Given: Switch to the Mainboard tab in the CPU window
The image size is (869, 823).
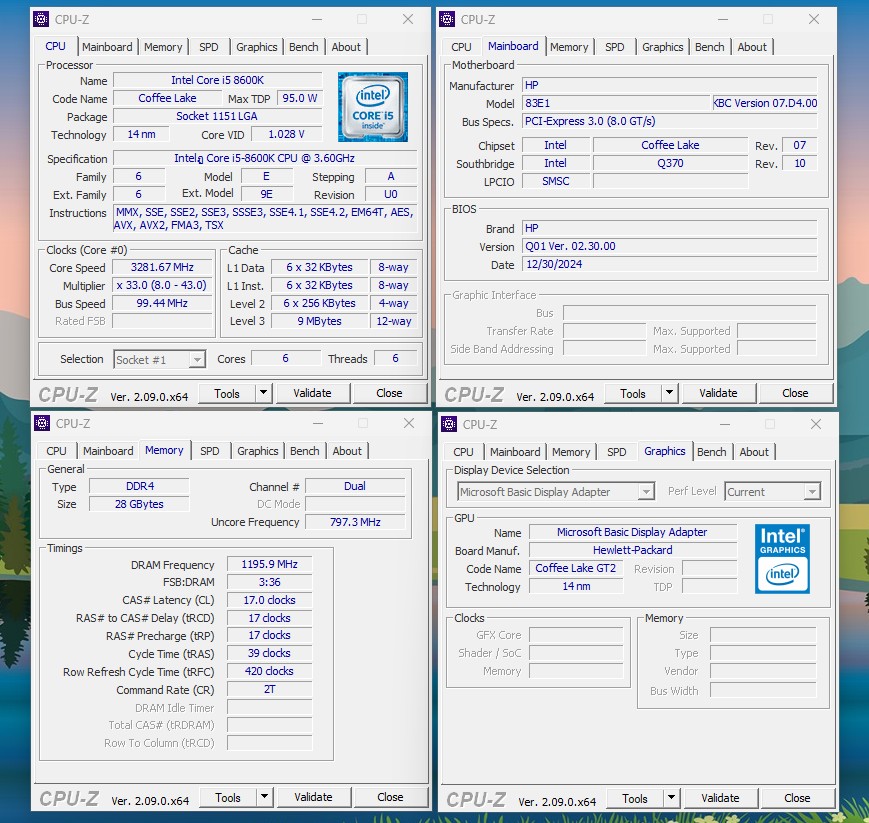Looking at the screenshot, I should coord(107,47).
